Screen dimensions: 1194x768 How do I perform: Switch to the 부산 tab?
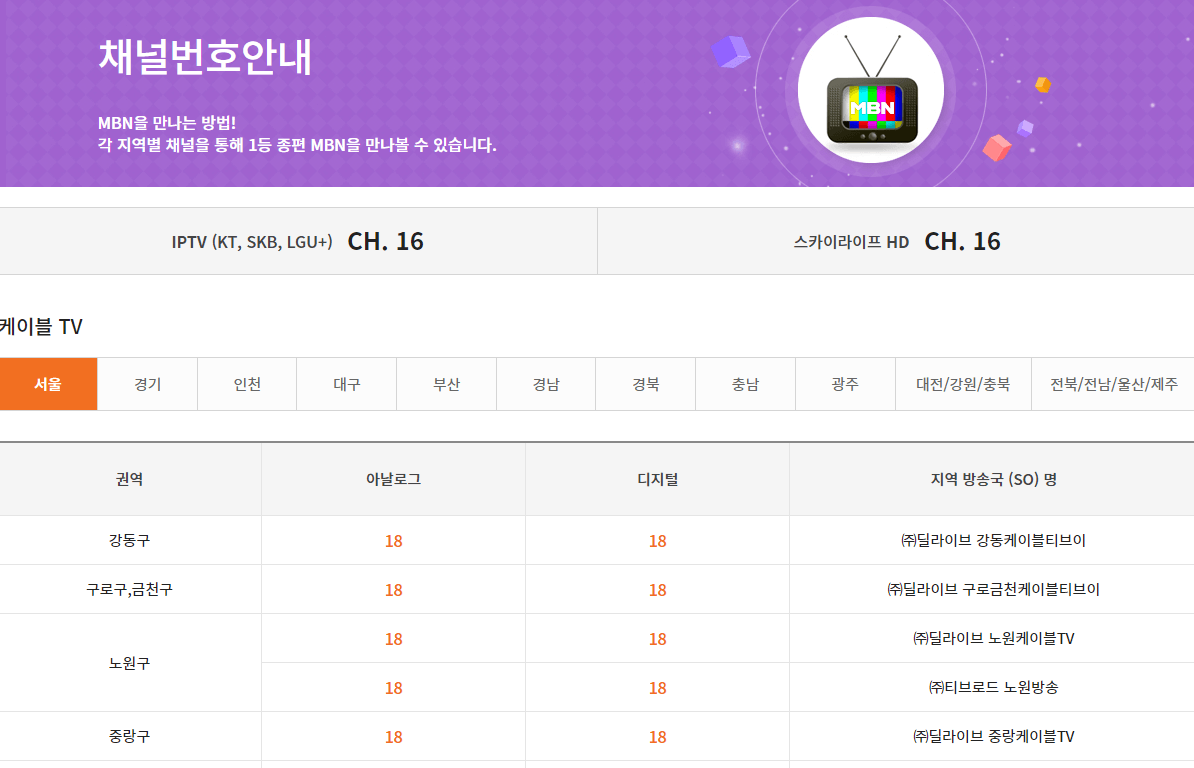pos(446,383)
